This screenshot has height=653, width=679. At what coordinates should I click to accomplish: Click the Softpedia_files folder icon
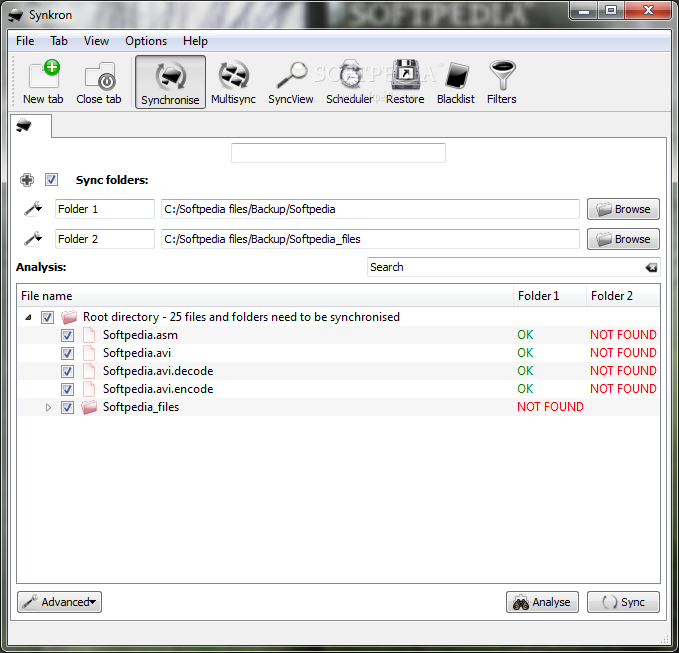tap(89, 407)
